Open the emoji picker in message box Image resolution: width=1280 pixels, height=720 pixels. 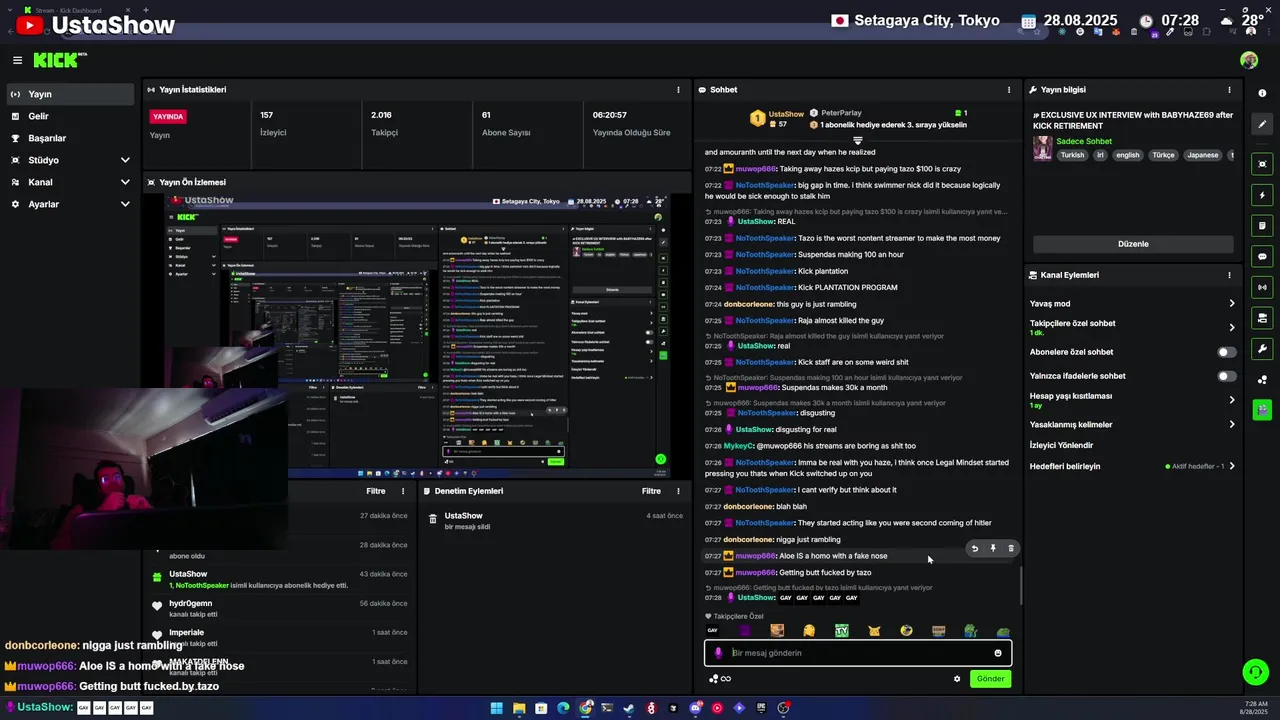(997, 653)
